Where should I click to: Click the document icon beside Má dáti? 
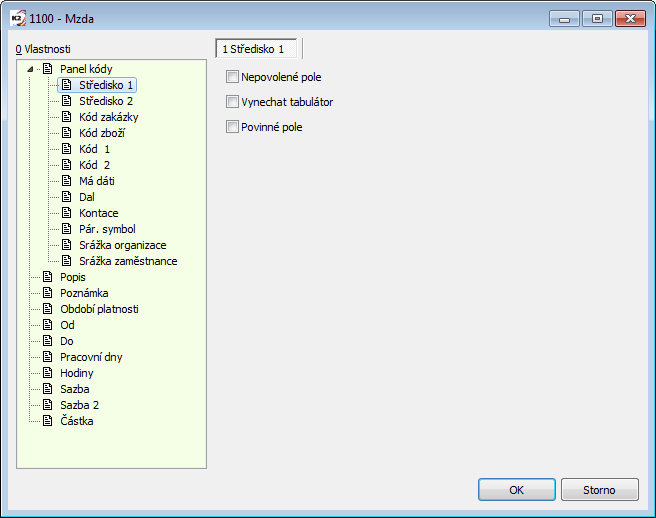[67, 181]
